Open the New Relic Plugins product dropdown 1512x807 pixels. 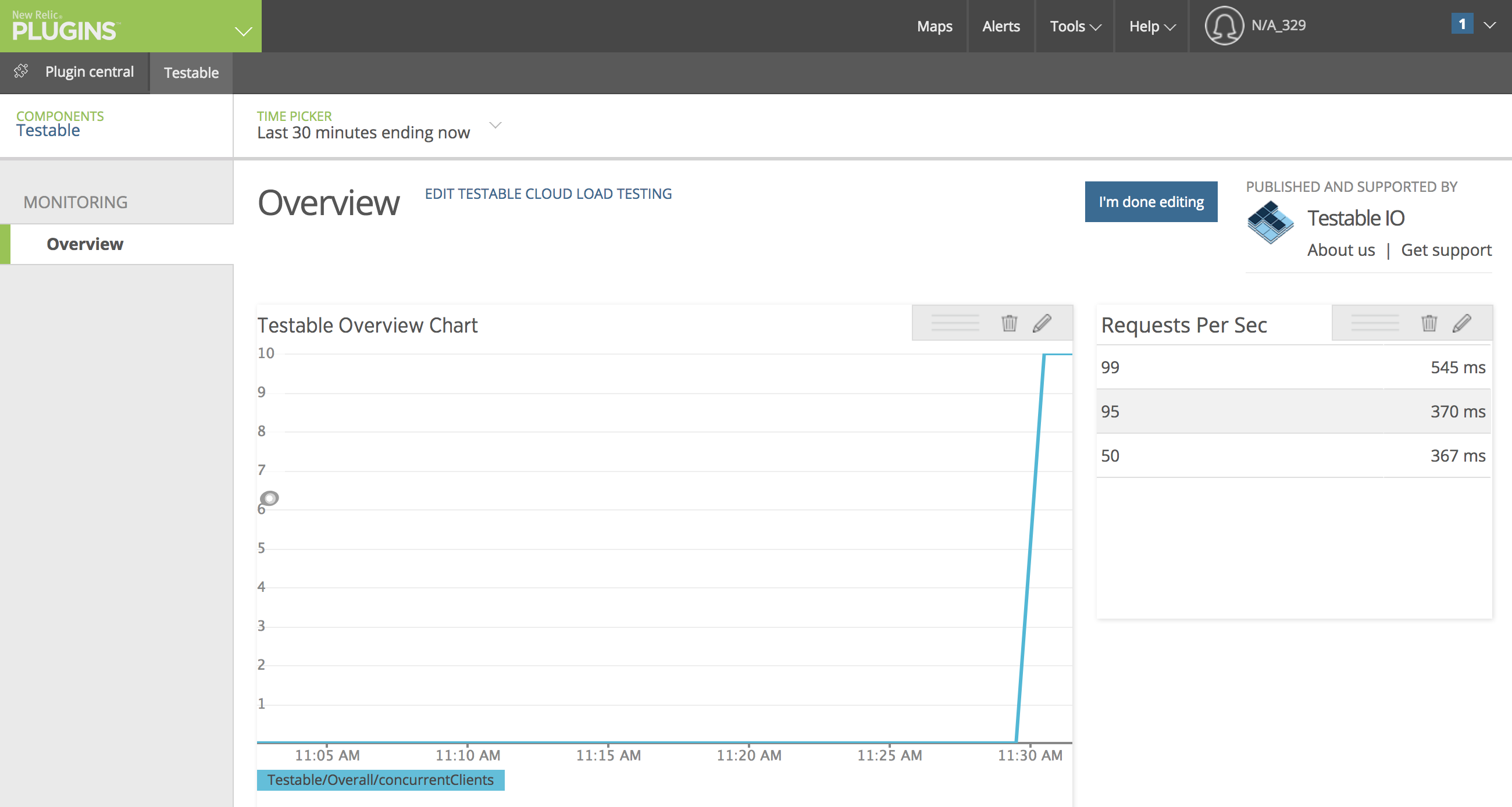click(x=130, y=26)
